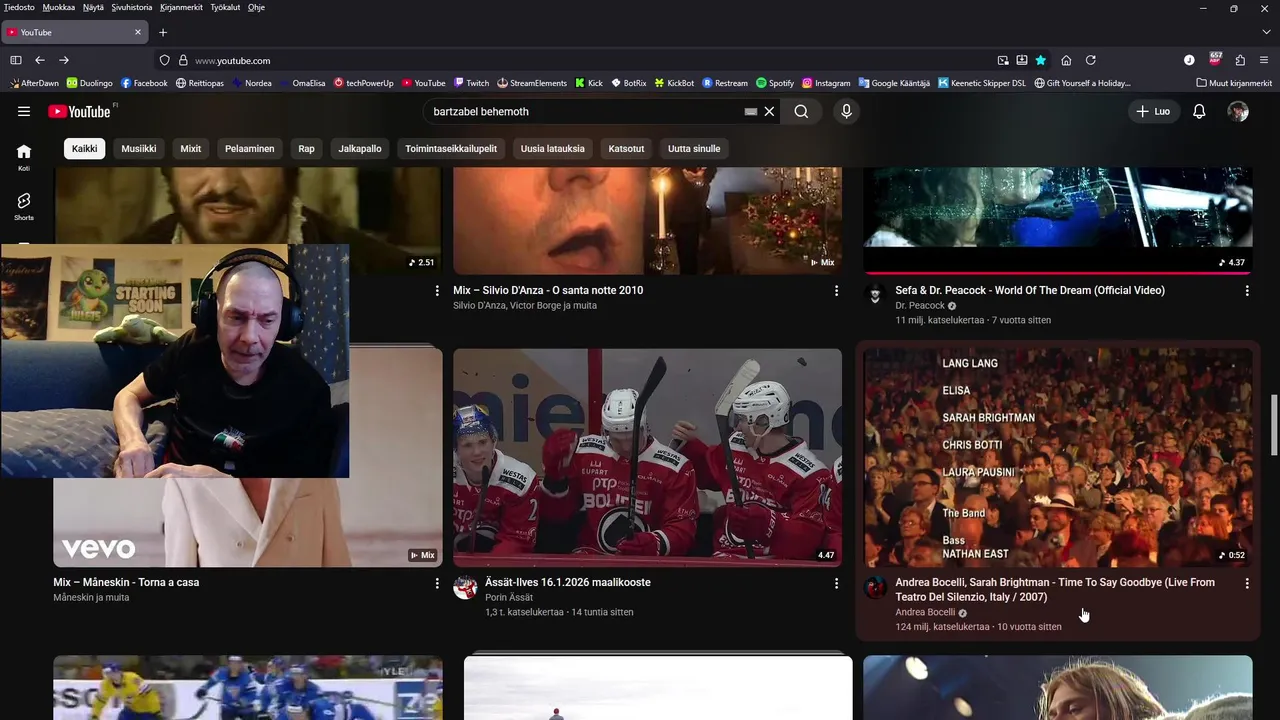1280x720 pixels.
Task: Select the Kaikki filter chip
Action: [85, 149]
